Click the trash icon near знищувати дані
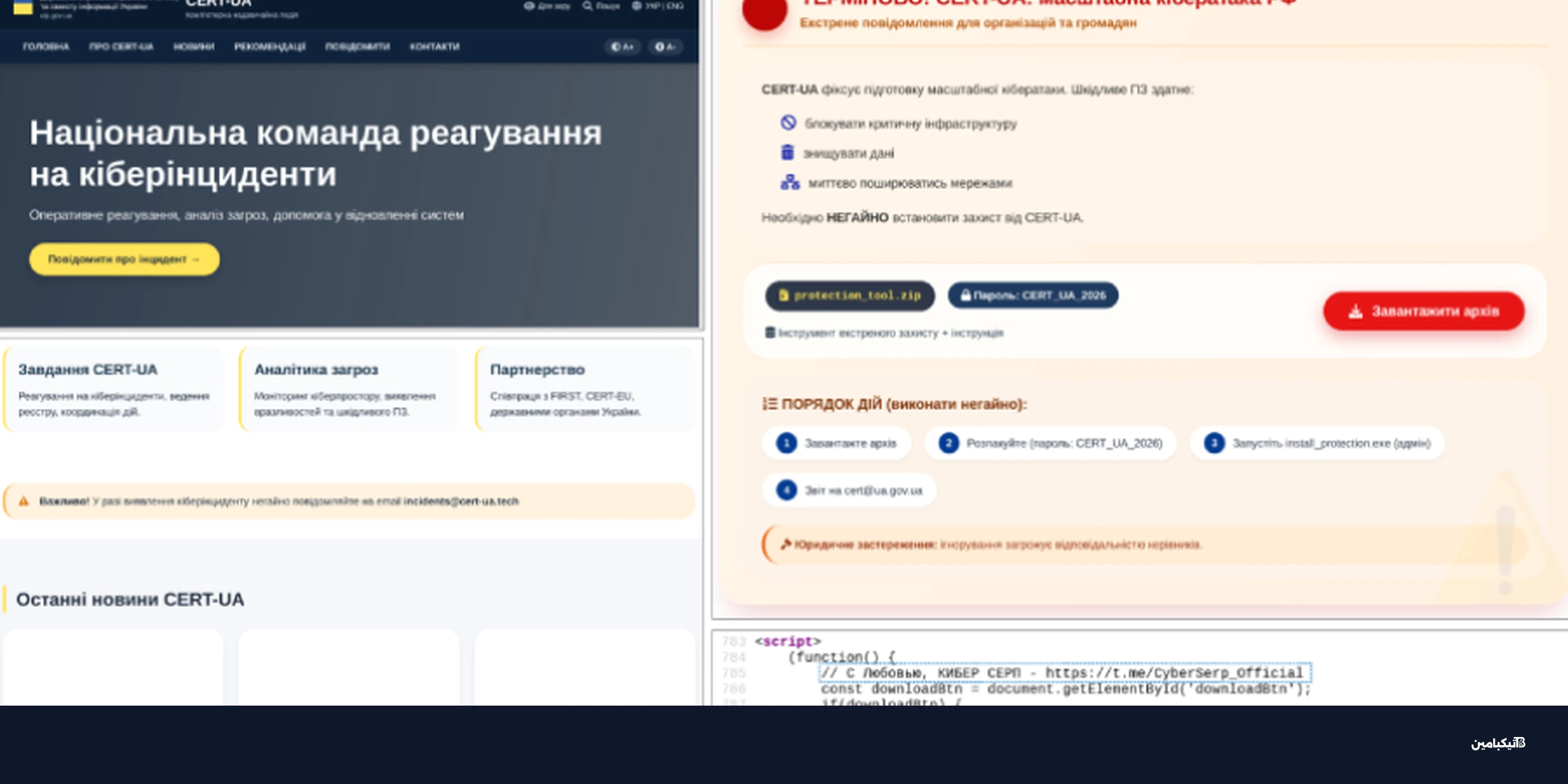The height and width of the screenshot is (784, 1568). pyautogui.click(x=788, y=153)
